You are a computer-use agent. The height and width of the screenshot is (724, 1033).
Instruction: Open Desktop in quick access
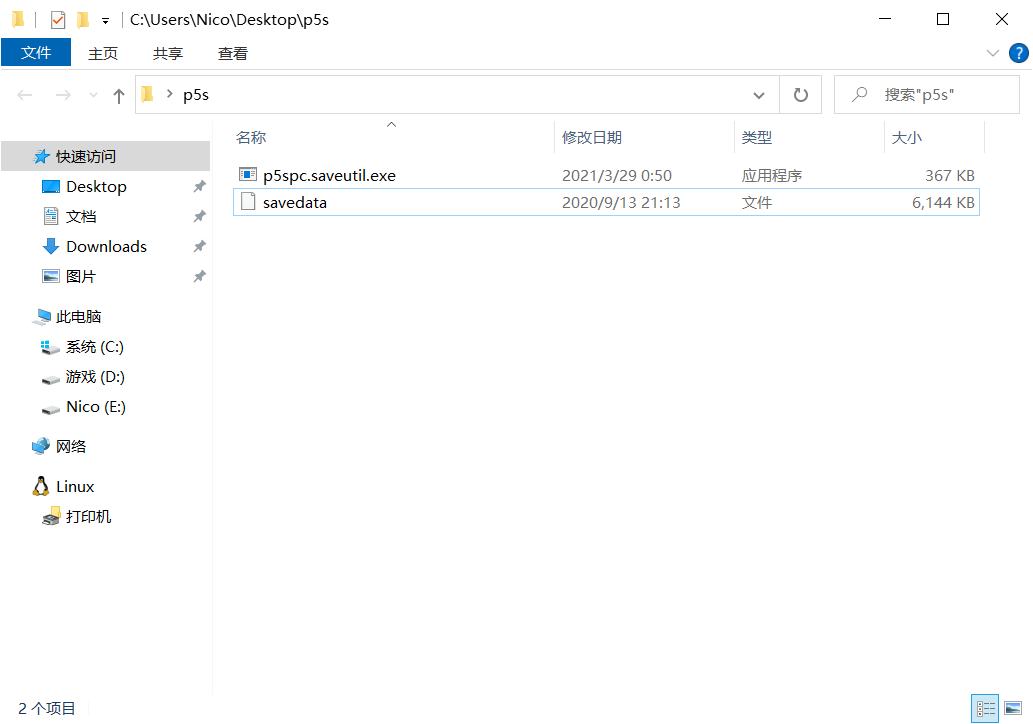[x=96, y=186]
